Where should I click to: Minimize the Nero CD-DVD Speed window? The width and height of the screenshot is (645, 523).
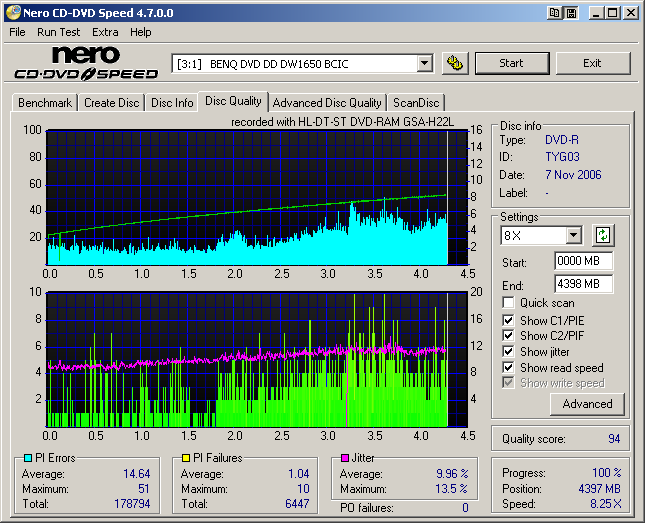click(595, 13)
